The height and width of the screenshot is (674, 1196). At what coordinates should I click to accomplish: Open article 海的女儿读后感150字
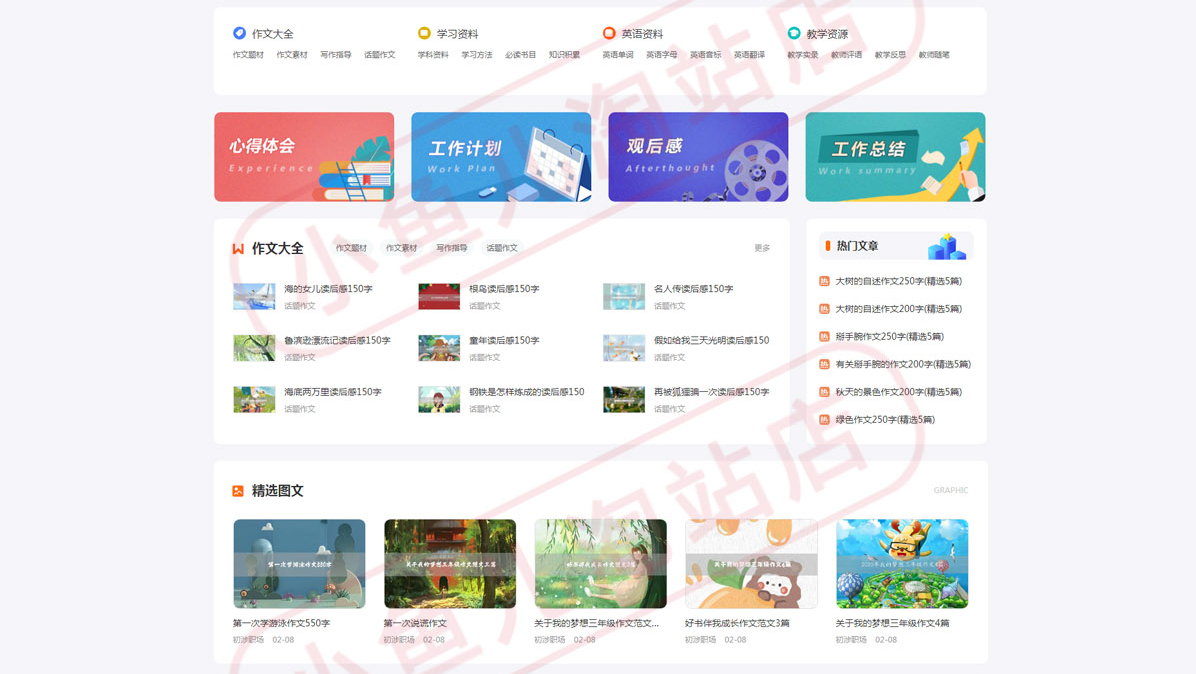click(x=328, y=289)
